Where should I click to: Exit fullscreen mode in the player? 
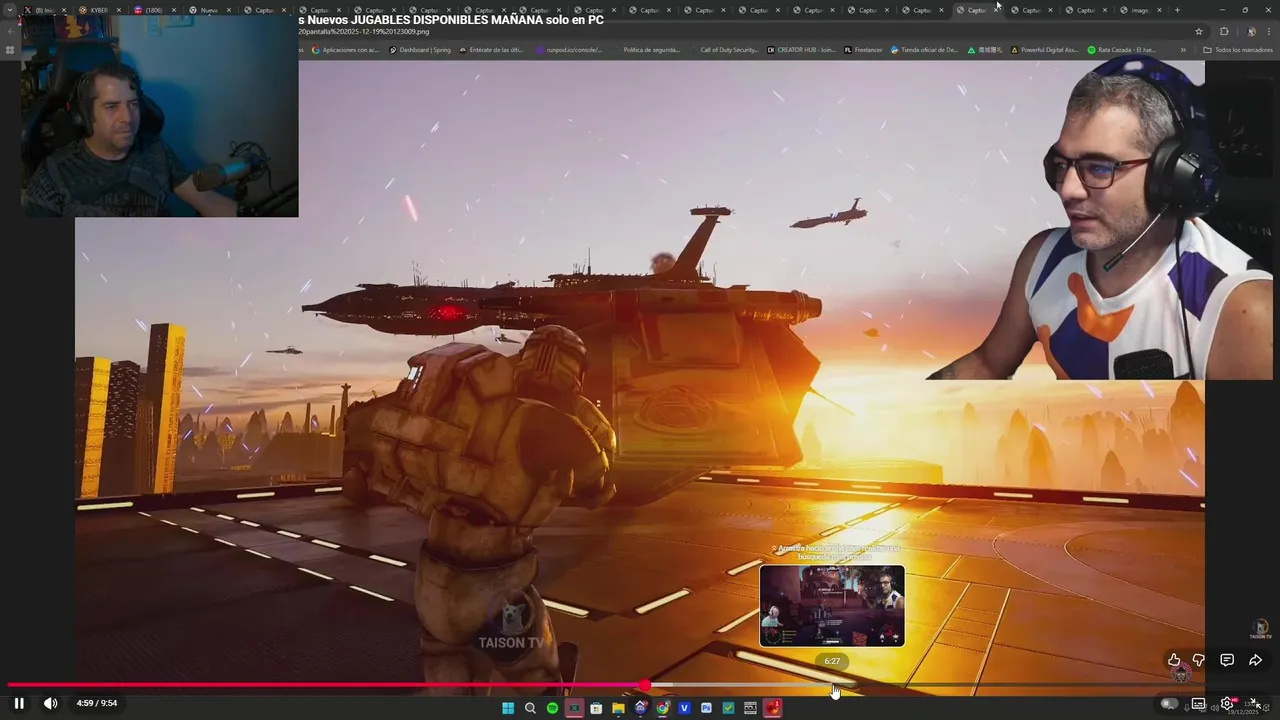1253,703
